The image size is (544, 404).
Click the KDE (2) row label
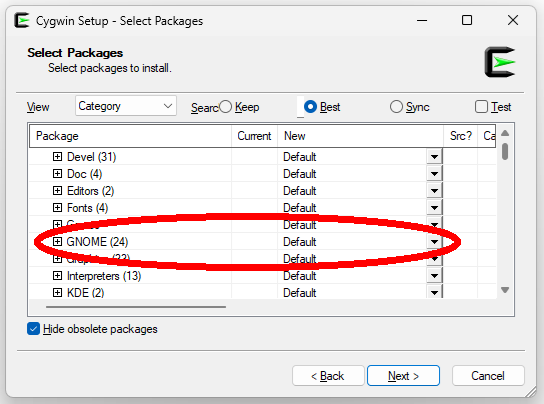pyautogui.click(x=85, y=293)
